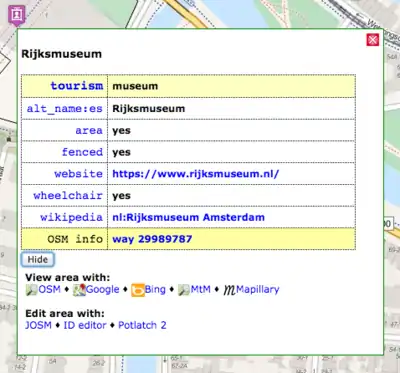View area with Bing link
The width and height of the screenshot is (400, 373).
pyautogui.click(x=155, y=289)
